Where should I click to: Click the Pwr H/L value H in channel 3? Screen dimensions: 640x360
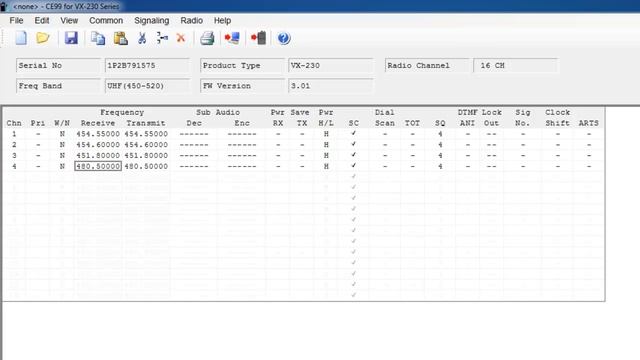coord(326,156)
